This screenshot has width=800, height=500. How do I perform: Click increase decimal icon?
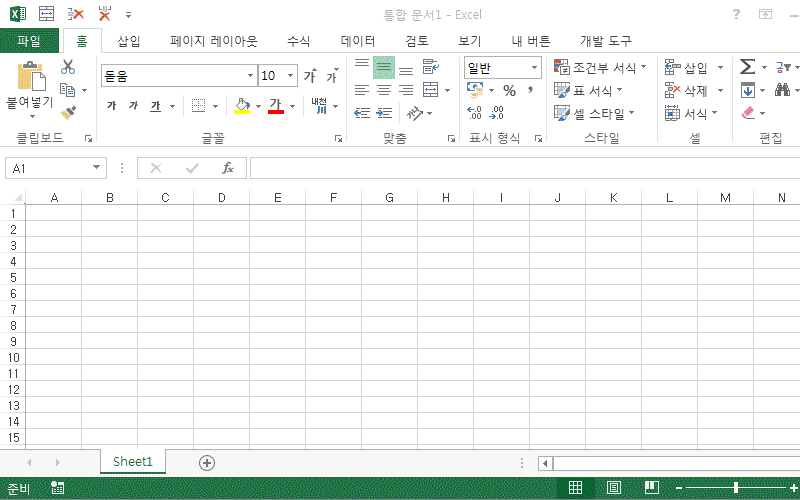474,113
